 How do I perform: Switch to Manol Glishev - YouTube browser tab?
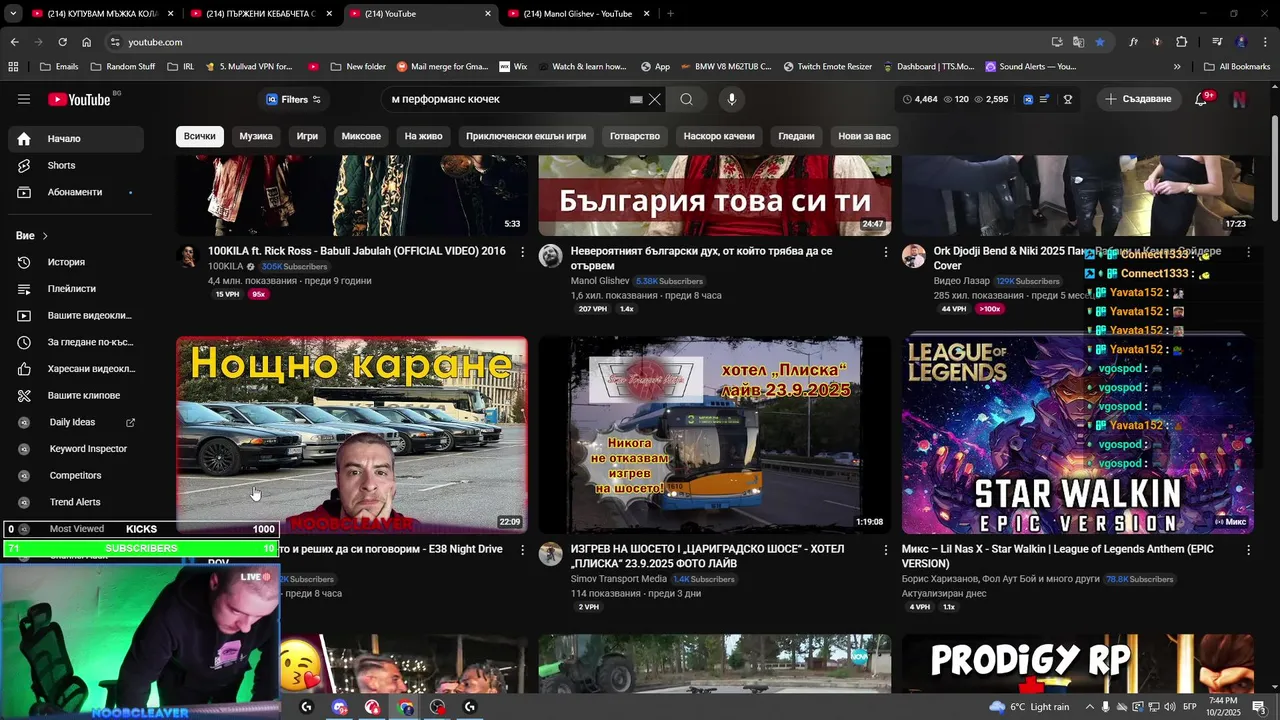[x=577, y=14]
